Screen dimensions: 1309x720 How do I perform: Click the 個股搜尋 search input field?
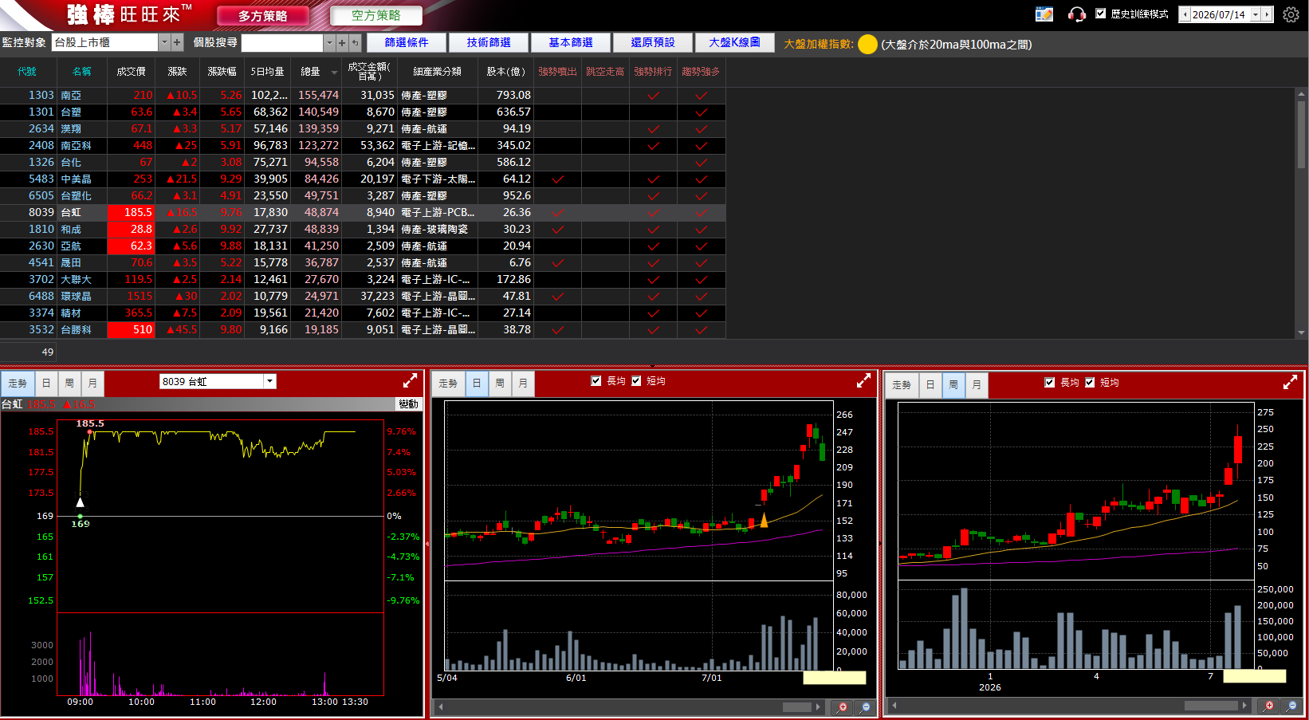[282, 43]
